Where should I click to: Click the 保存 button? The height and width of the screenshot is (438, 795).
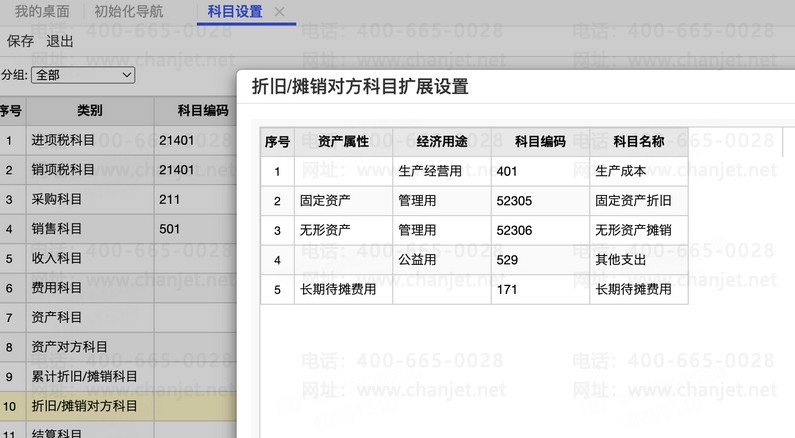[20, 41]
